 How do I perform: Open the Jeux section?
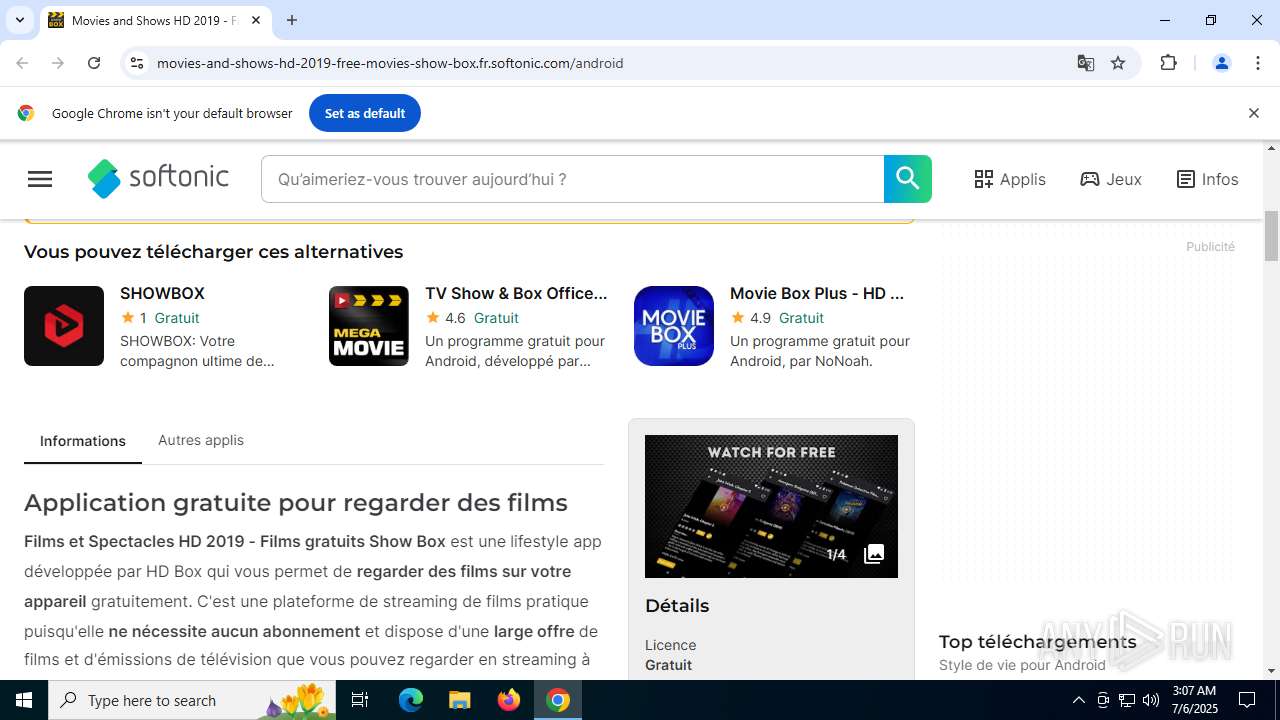1111,179
